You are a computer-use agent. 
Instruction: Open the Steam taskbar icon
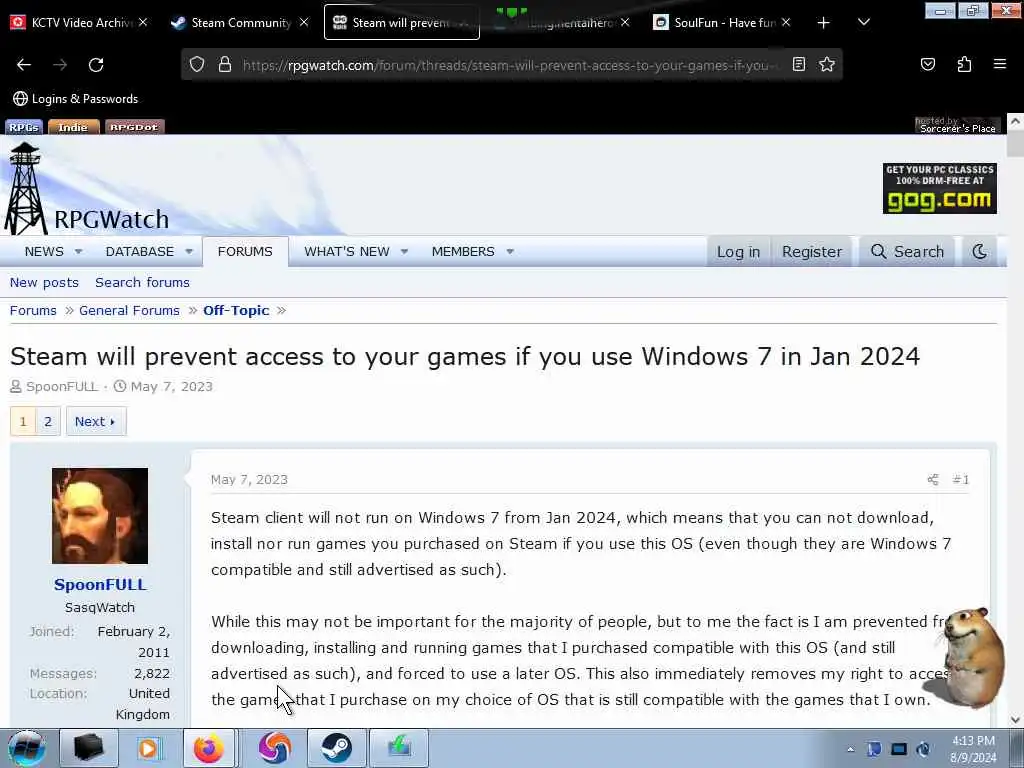click(336, 748)
